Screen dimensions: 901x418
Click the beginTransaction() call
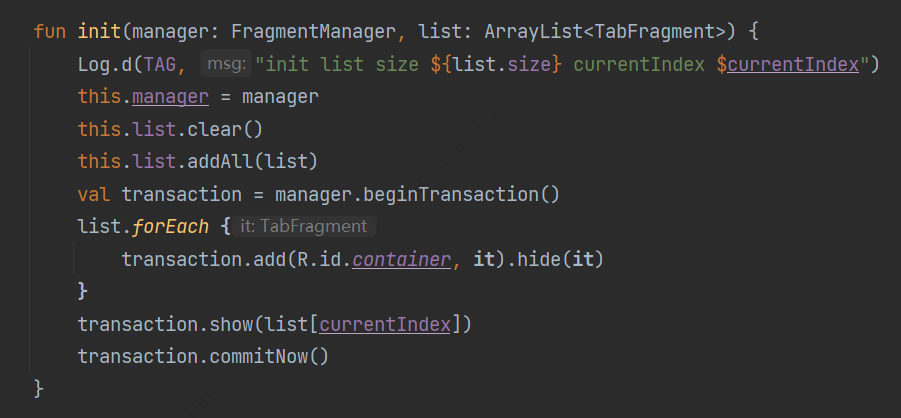coord(447,193)
